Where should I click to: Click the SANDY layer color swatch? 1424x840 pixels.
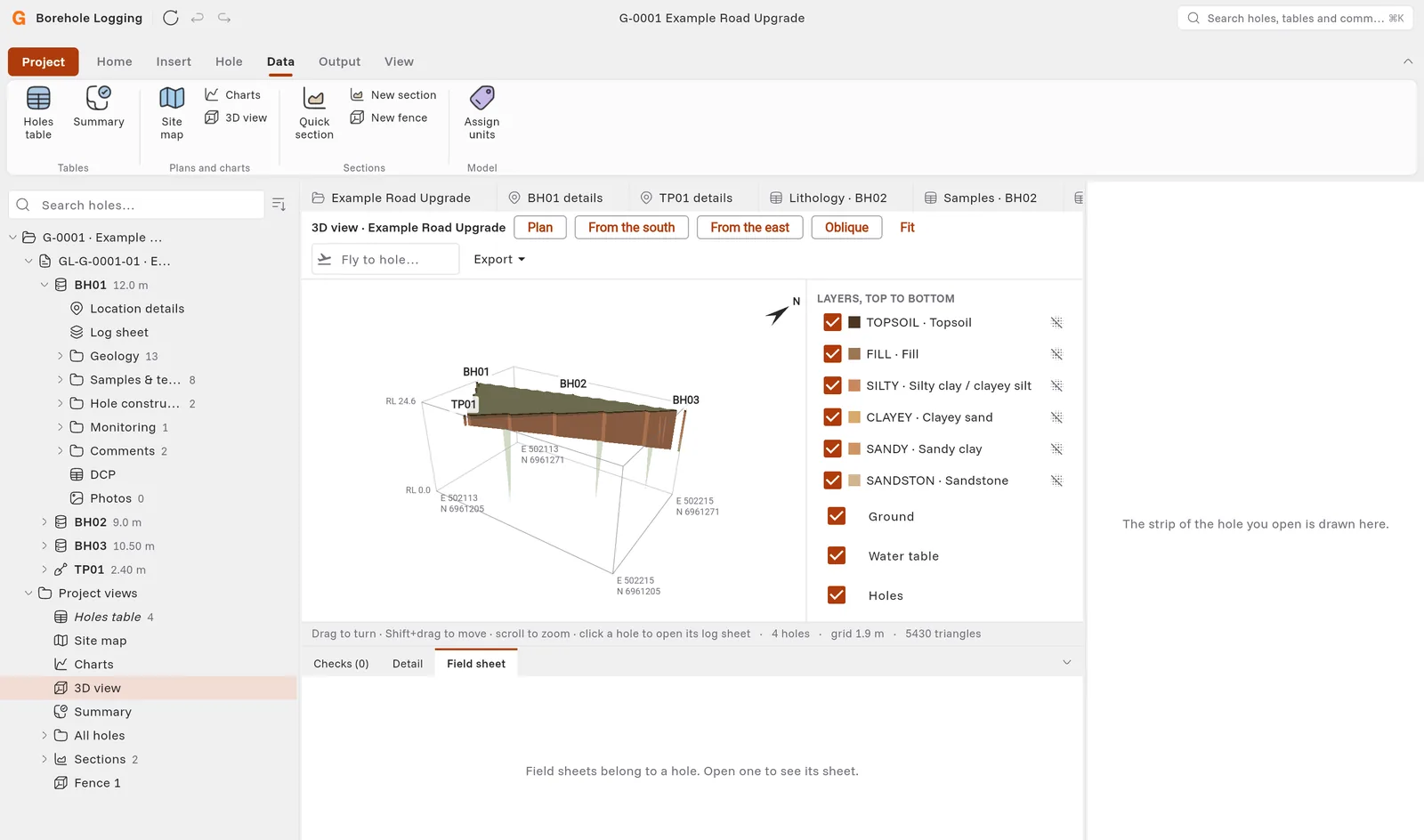pyautogui.click(x=854, y=449)
